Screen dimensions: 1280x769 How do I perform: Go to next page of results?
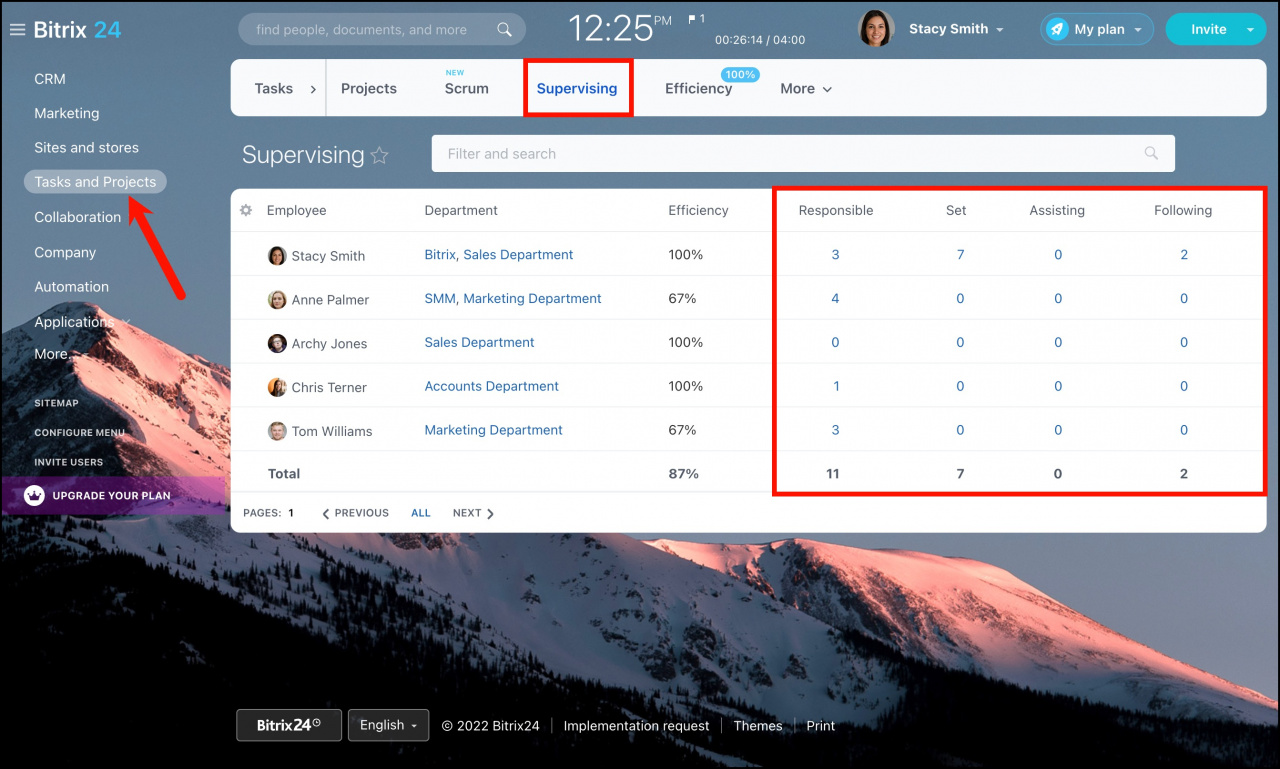pyautogui.click(x=474, y=513)
